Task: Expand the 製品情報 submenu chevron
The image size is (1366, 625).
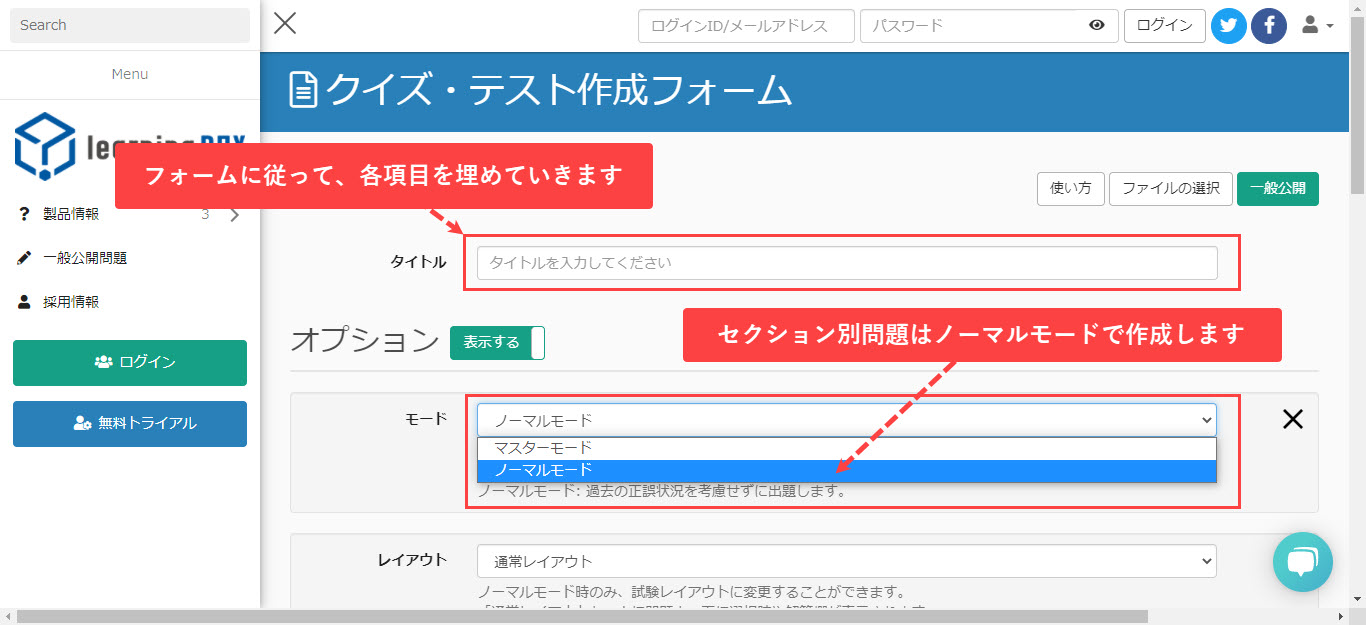Action: pos(235,214)
